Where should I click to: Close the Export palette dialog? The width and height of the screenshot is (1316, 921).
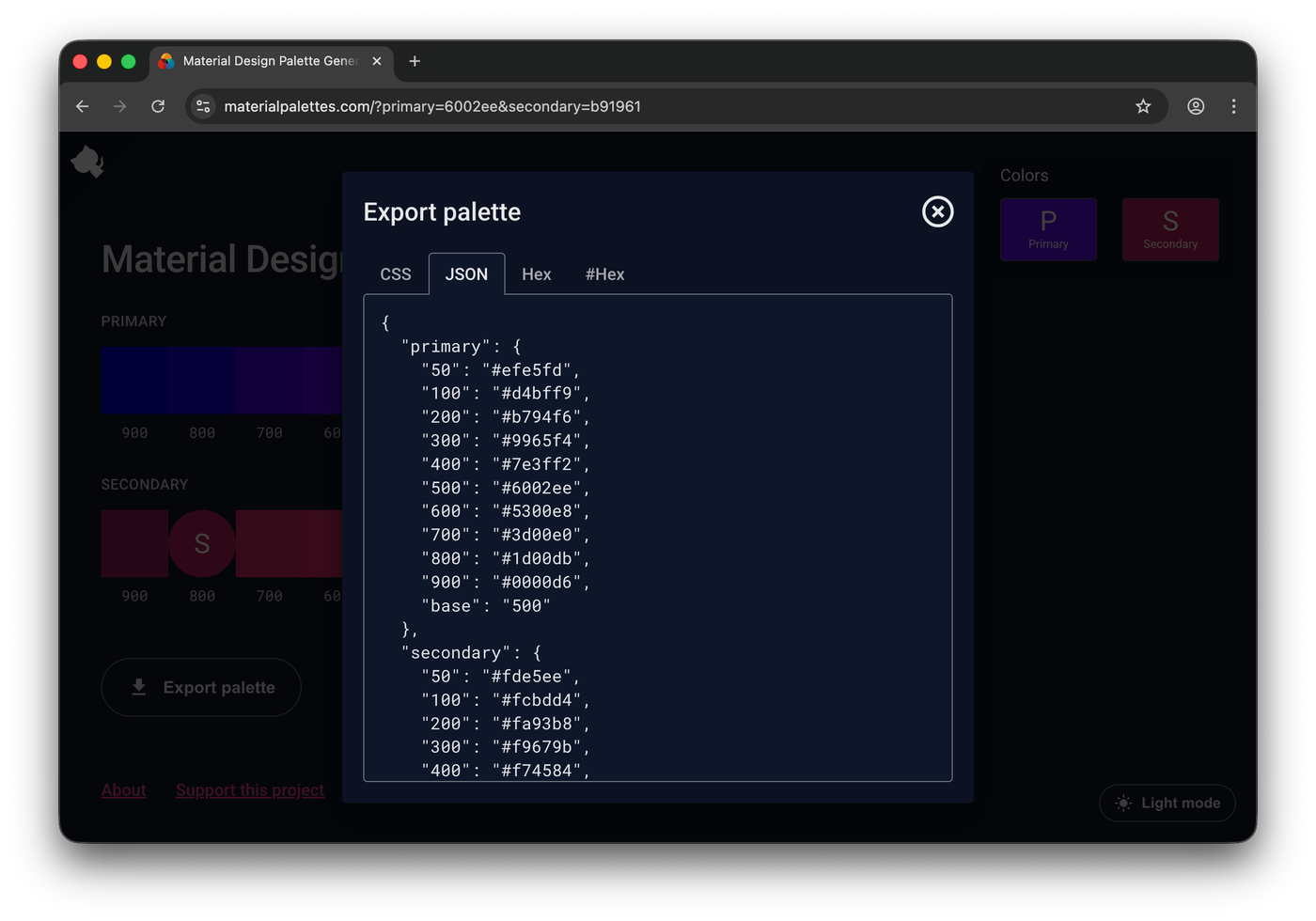pos(937,211)
